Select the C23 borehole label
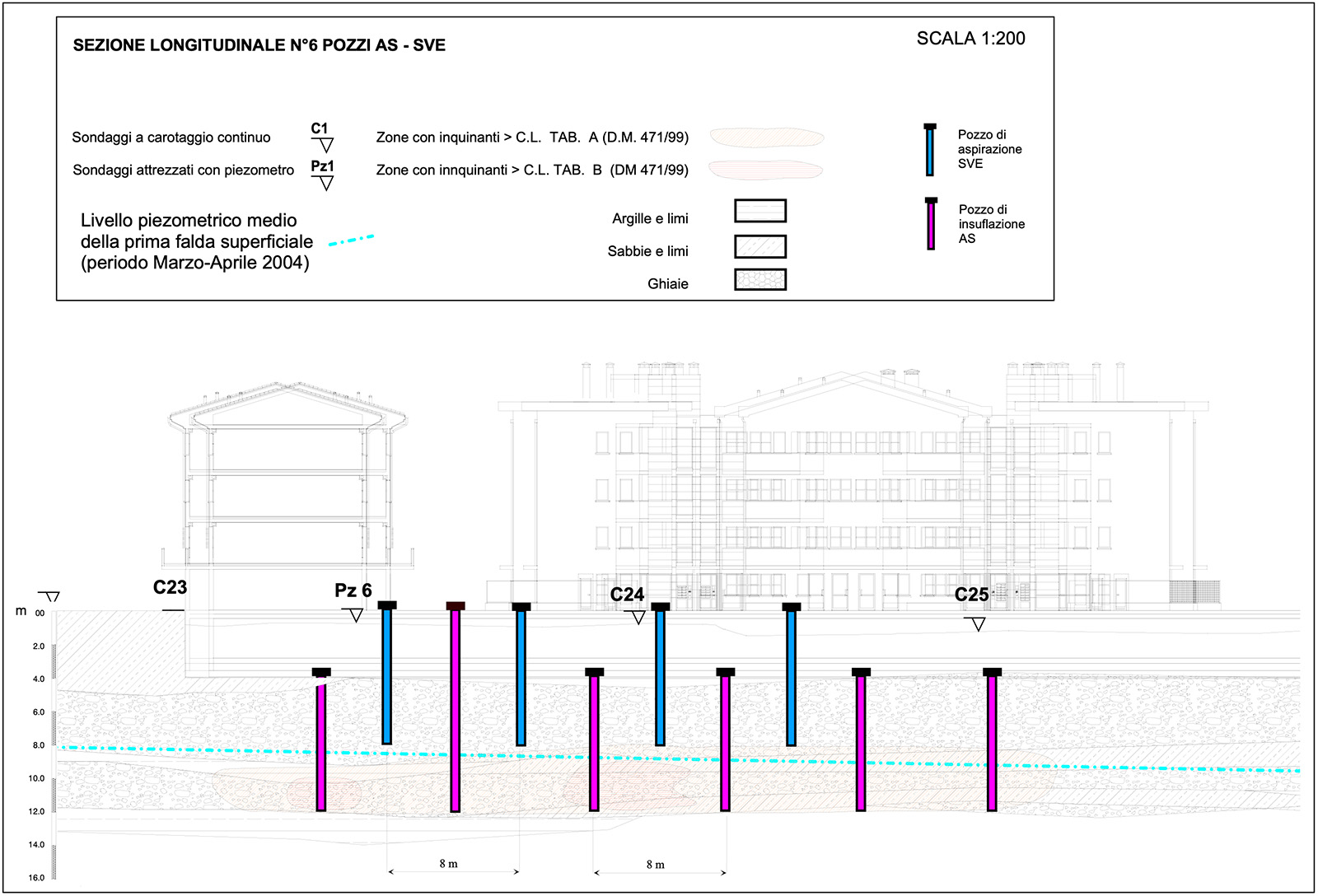 (x=170, y=588)
